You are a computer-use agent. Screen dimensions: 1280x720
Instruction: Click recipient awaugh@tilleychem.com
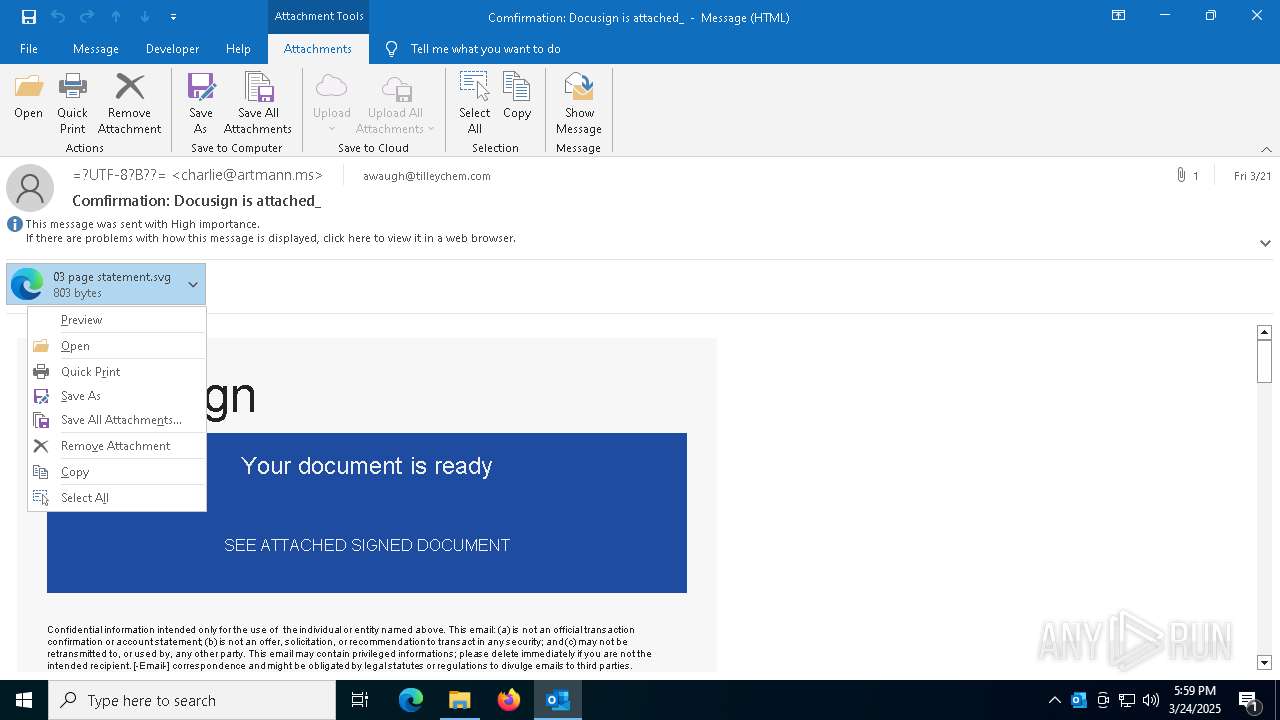(x=427, y=176)
